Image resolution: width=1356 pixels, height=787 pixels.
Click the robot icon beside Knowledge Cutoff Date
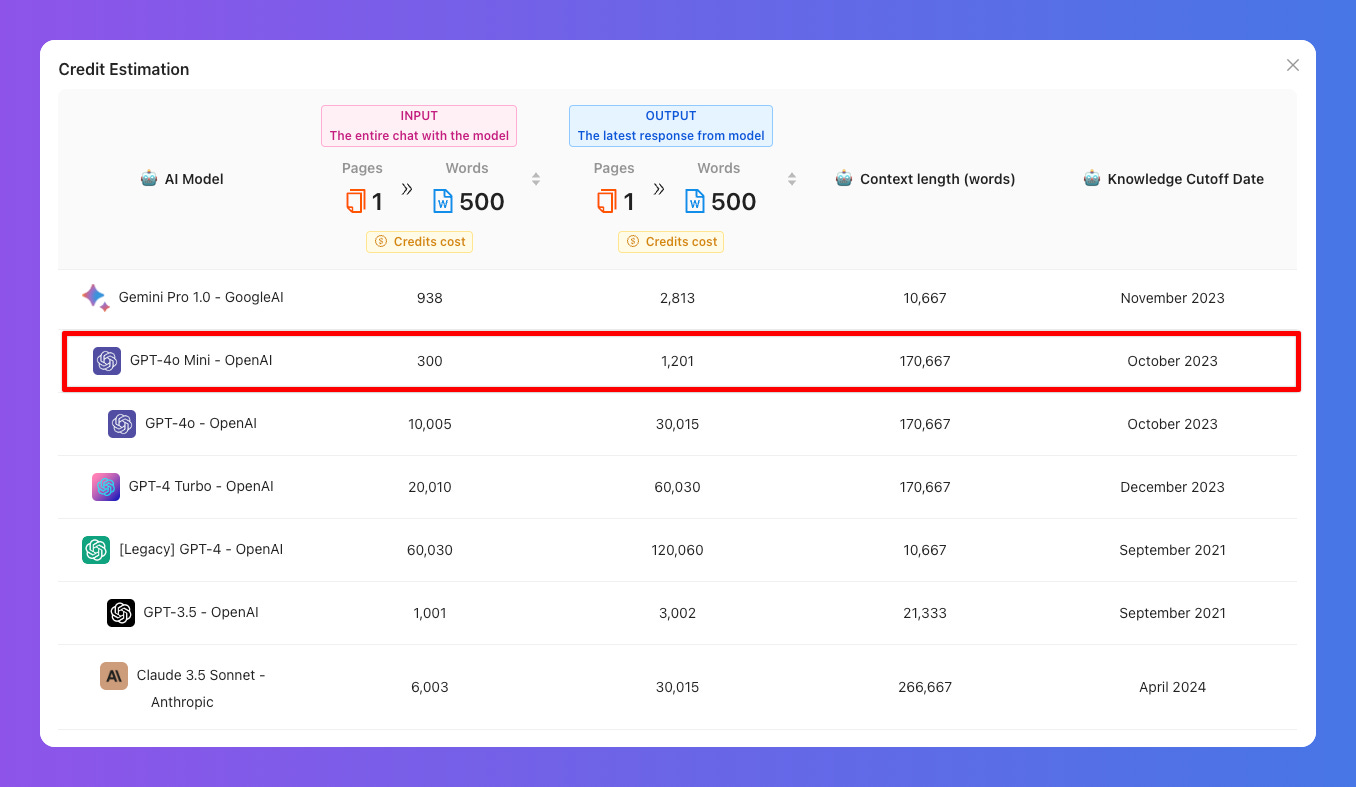[x=1091, y=179]
